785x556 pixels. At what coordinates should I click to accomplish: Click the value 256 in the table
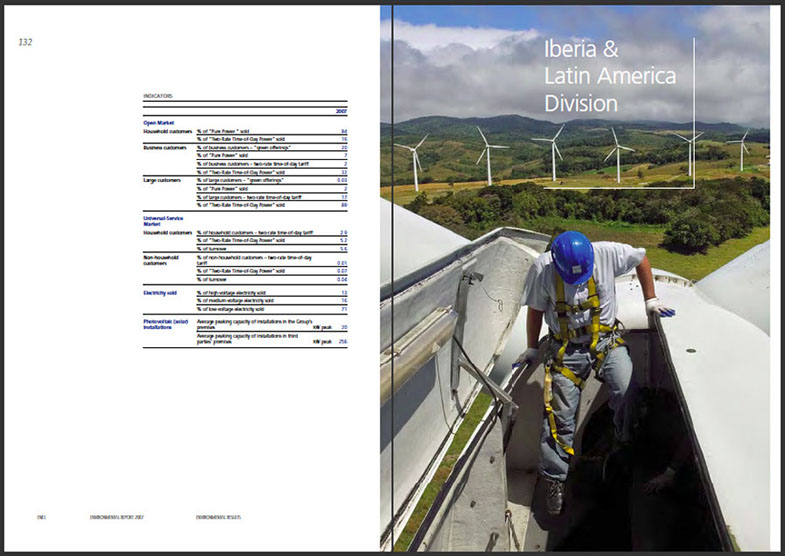(x=342, y=342)
